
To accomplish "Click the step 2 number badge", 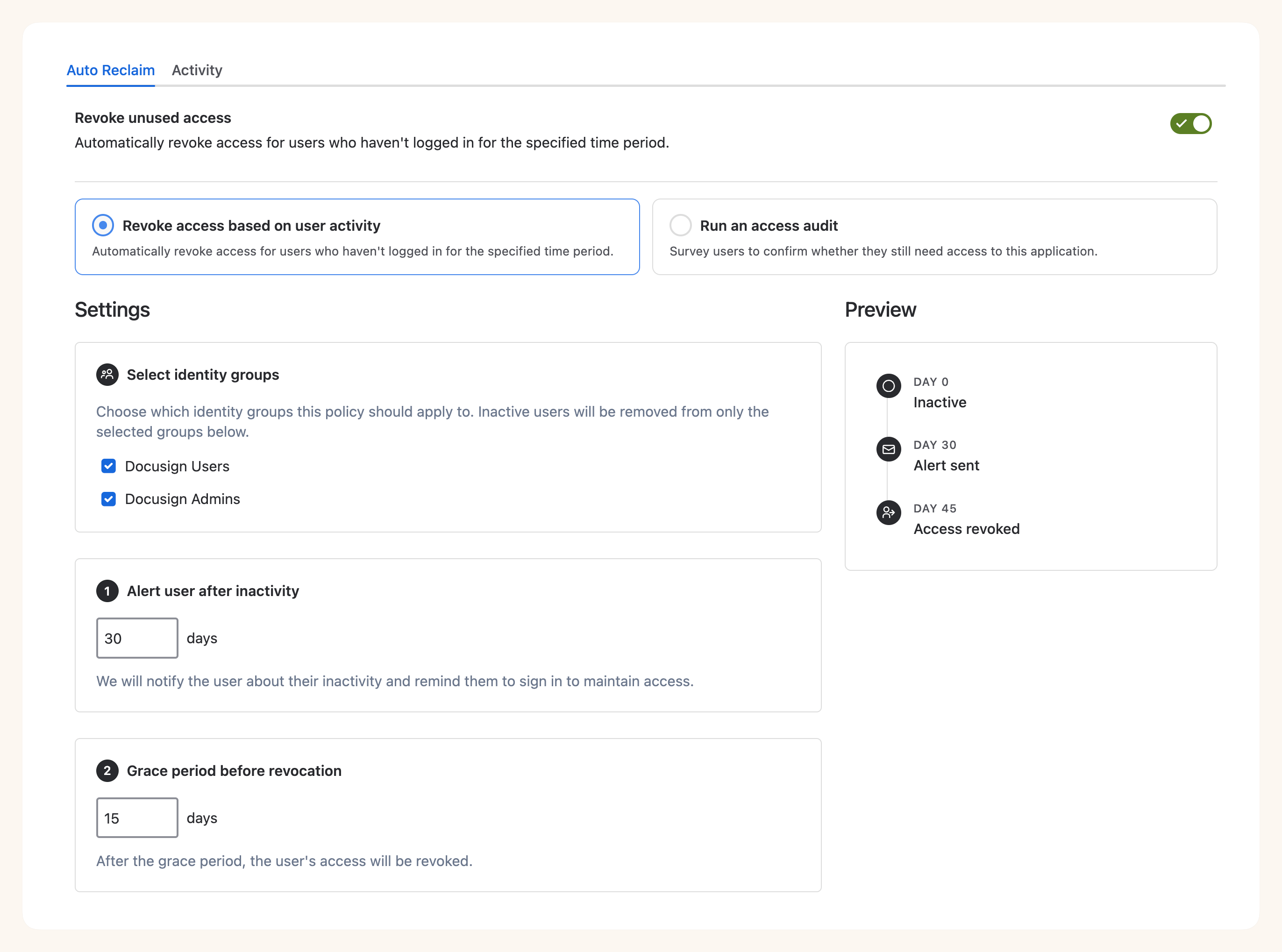I will (x=107, y=770).
